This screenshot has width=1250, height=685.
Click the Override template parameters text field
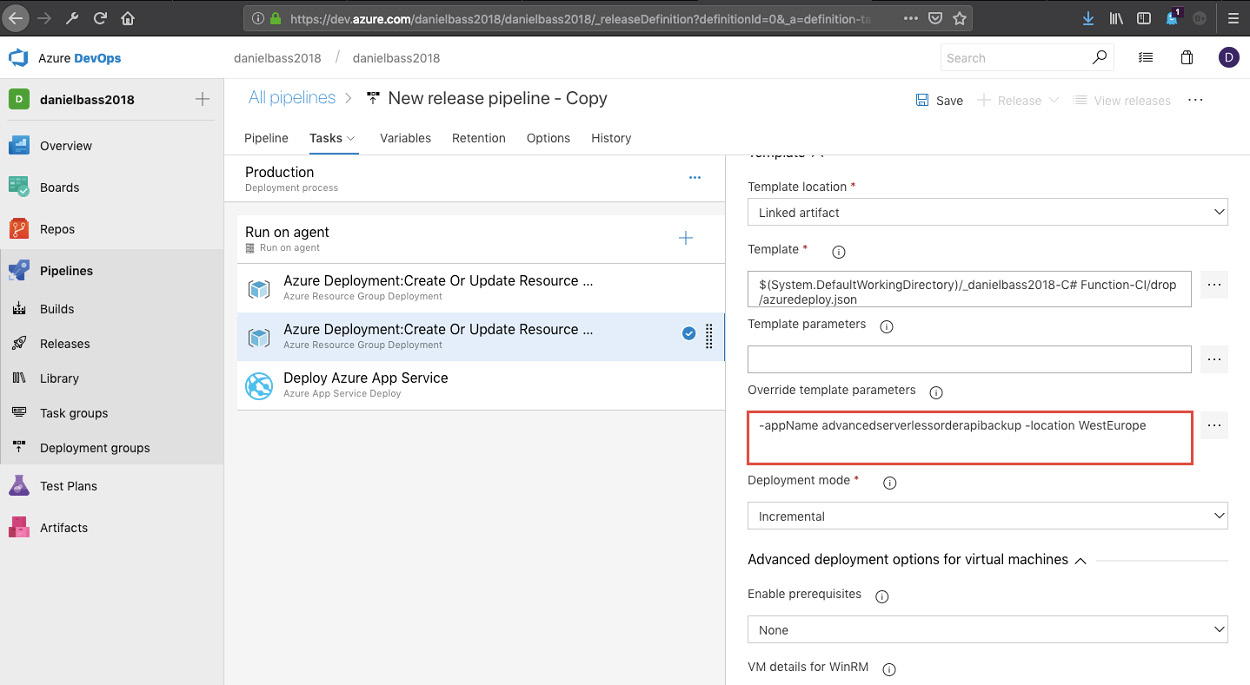[x=970, y=438]
